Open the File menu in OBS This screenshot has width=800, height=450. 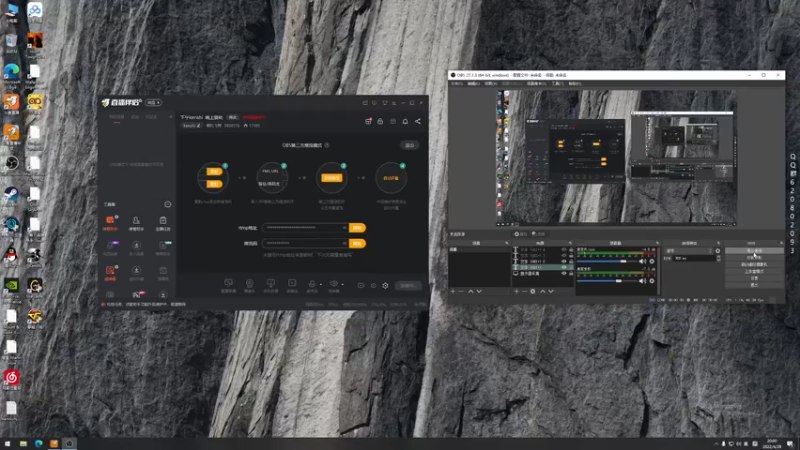457,84
